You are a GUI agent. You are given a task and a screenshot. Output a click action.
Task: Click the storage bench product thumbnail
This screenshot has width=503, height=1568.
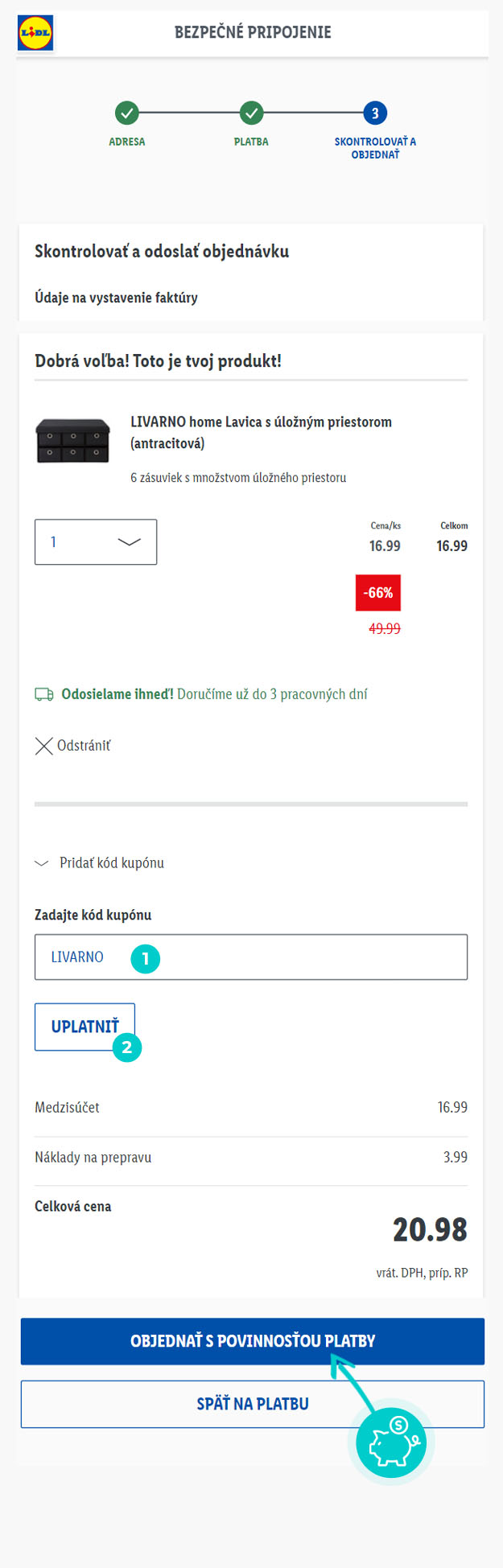(x=72, y=441)
